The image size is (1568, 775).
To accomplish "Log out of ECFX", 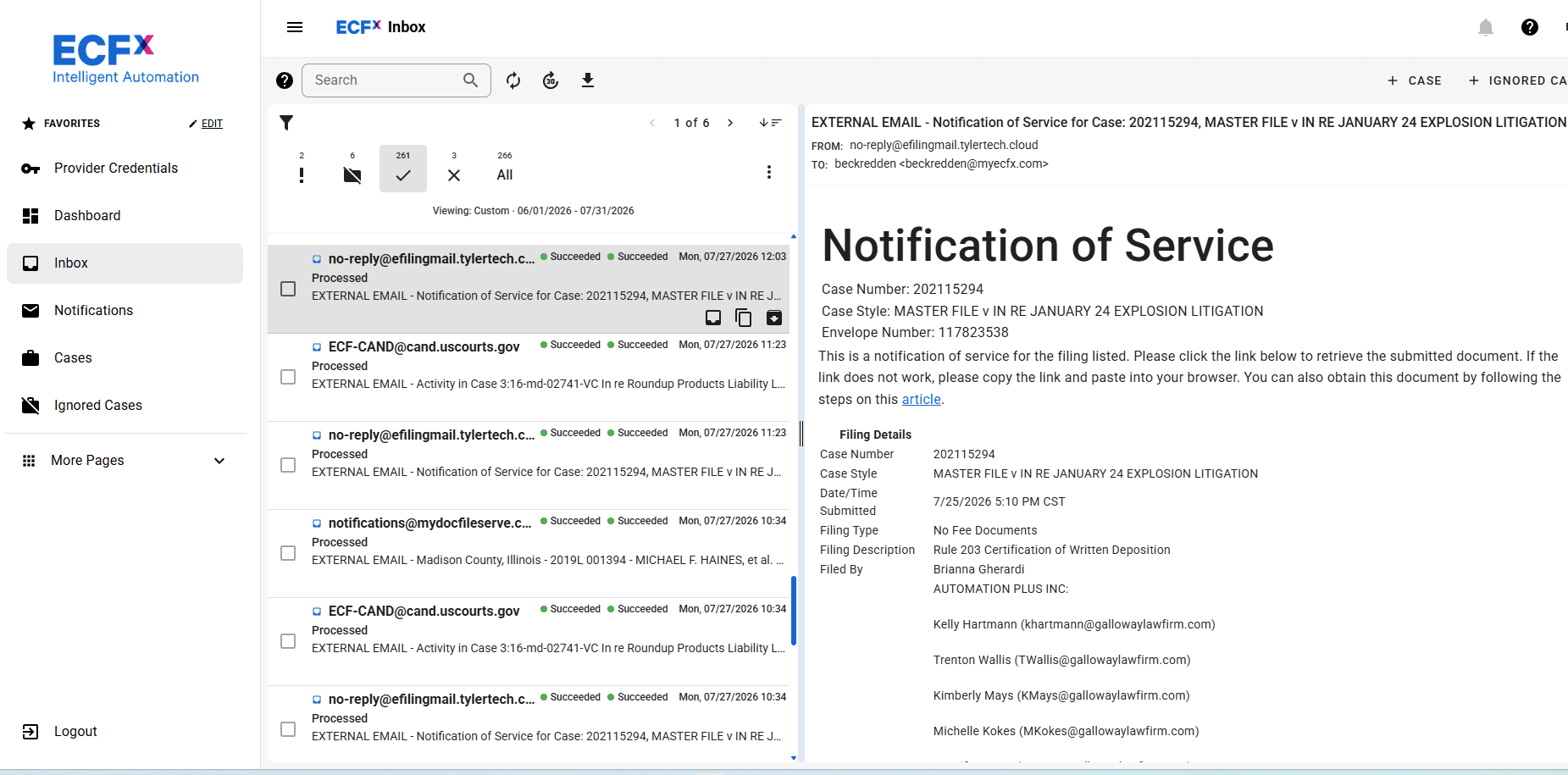I will coord(125,732).
